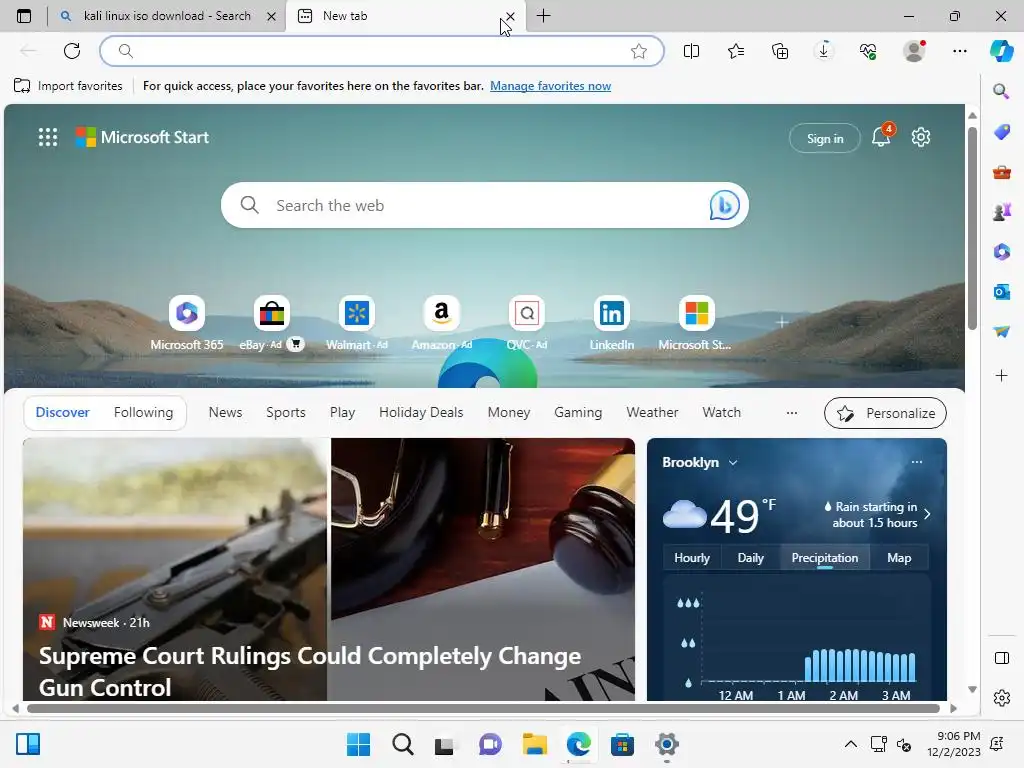Viewport: 1024px width, 768px height.
Task: Add a quick link site plus
Action: tap(782, 322)
